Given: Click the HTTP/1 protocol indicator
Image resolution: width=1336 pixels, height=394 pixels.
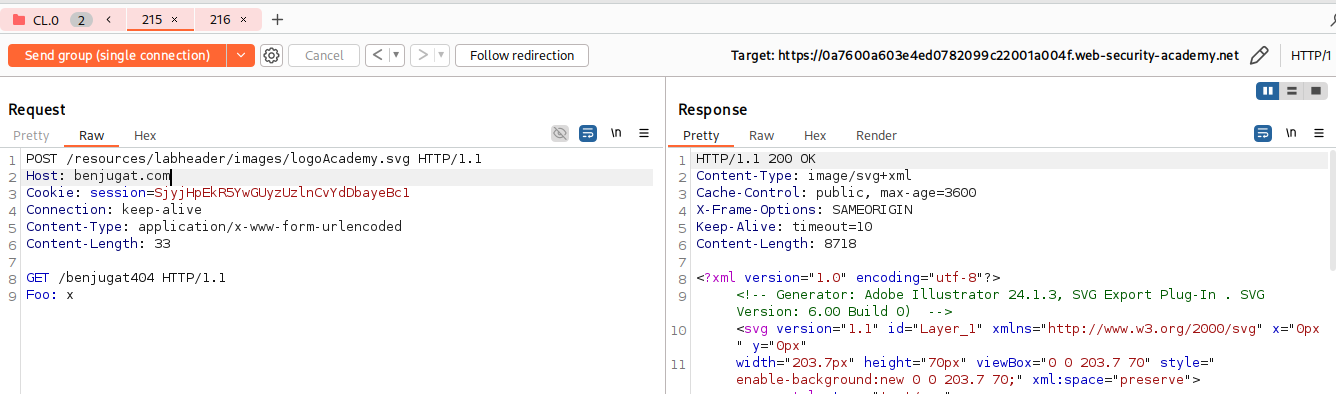Looking at the screenshot, I should click(1311, 55).
